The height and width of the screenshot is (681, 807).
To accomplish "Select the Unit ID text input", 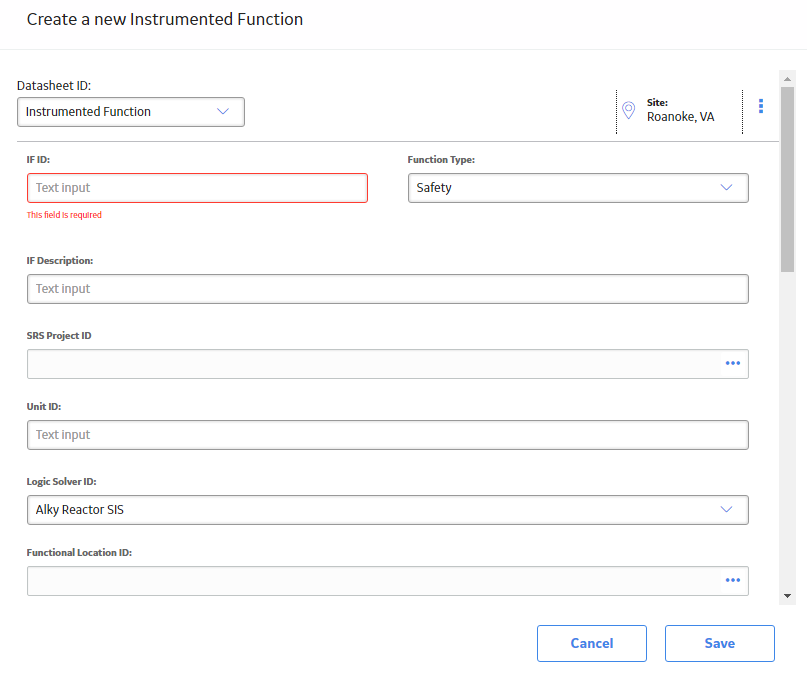I will [x=388, y=435].
